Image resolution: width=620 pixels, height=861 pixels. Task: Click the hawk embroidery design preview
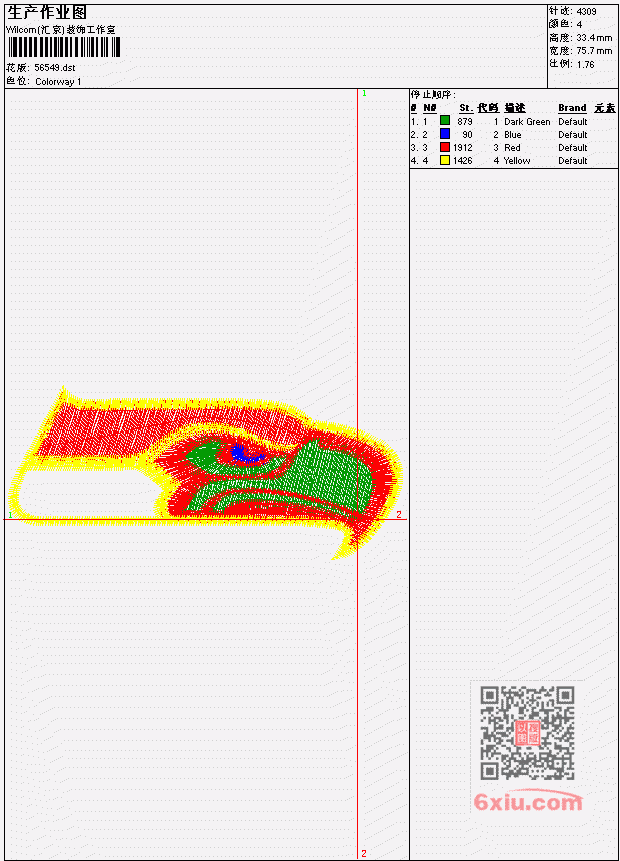206,472
